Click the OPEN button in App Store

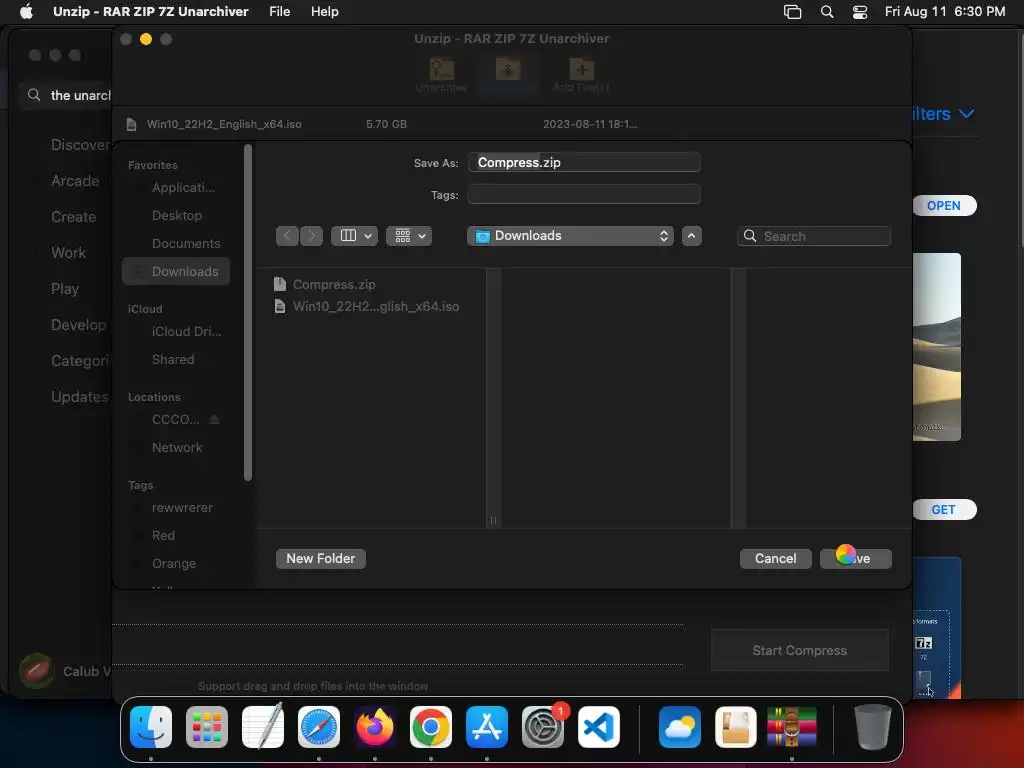944,206
